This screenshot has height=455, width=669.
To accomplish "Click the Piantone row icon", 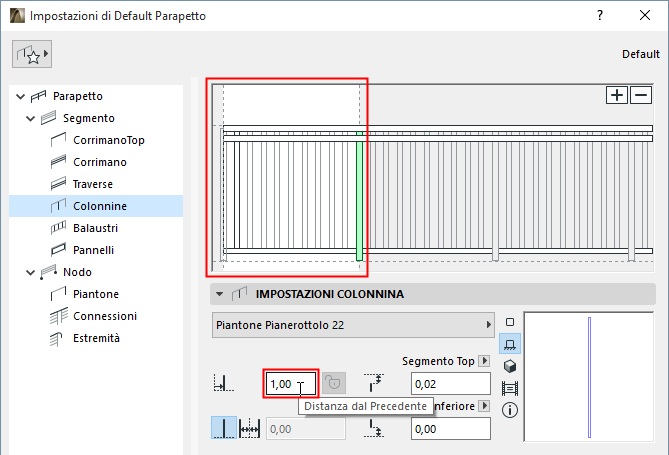I will pos(58,294).
